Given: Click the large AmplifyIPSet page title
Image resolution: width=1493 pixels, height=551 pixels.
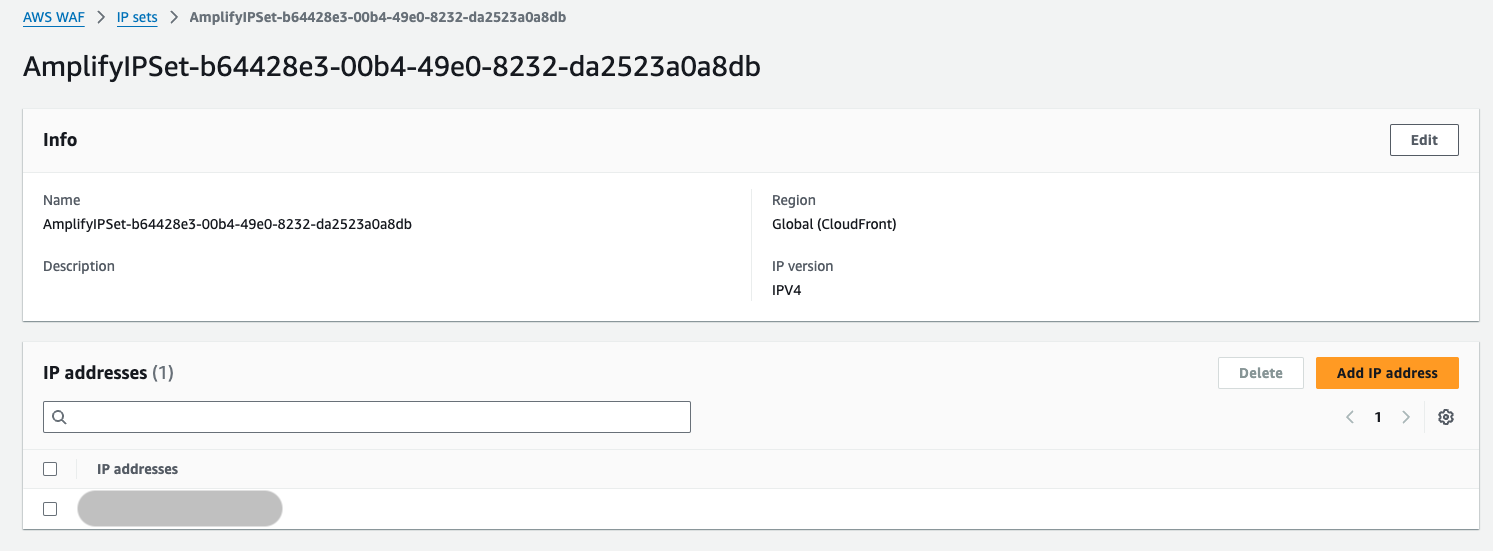Looking at the screenshot, I should [391, 68].
